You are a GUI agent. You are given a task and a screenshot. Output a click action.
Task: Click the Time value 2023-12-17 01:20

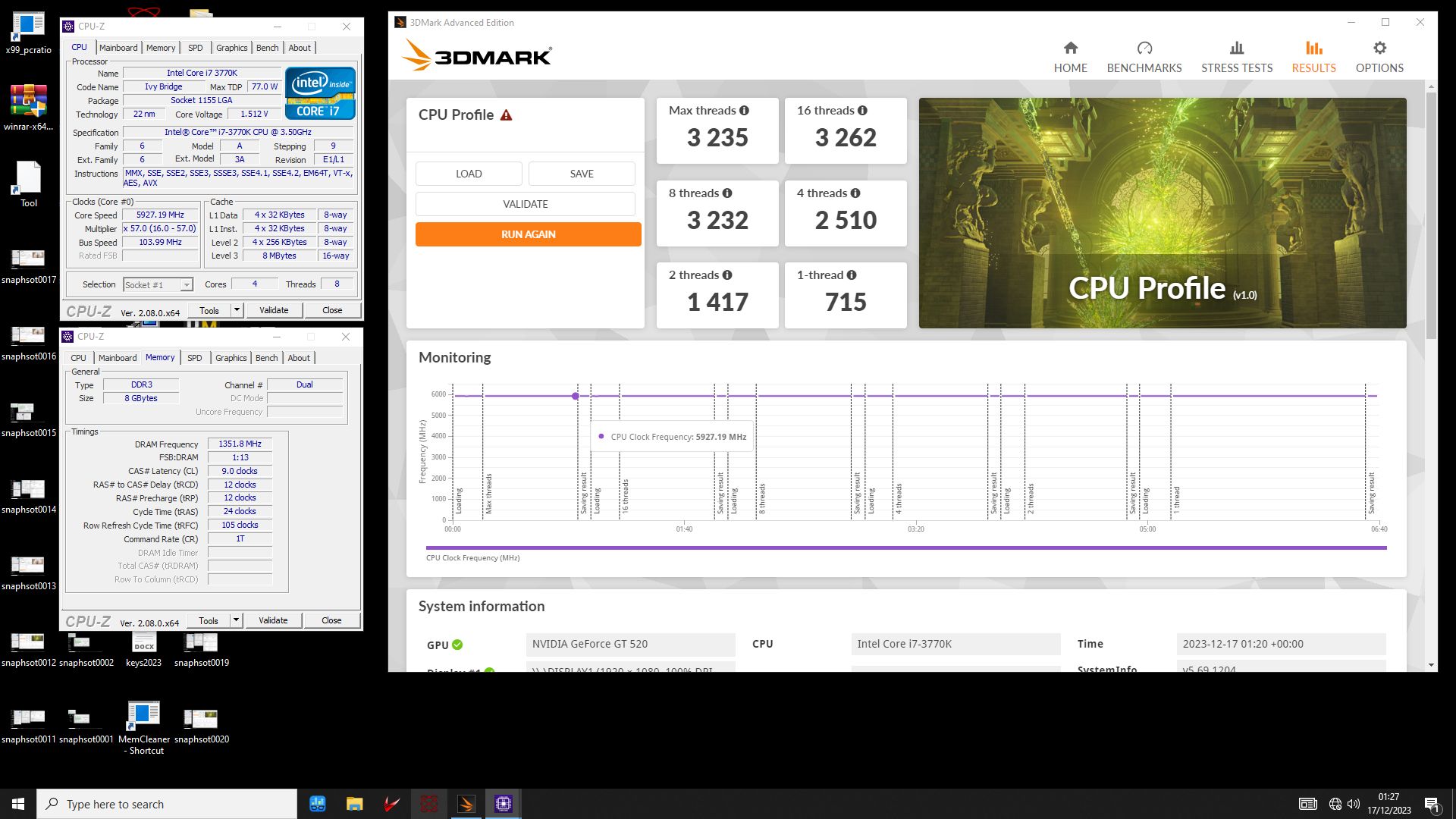point(1282,645)
